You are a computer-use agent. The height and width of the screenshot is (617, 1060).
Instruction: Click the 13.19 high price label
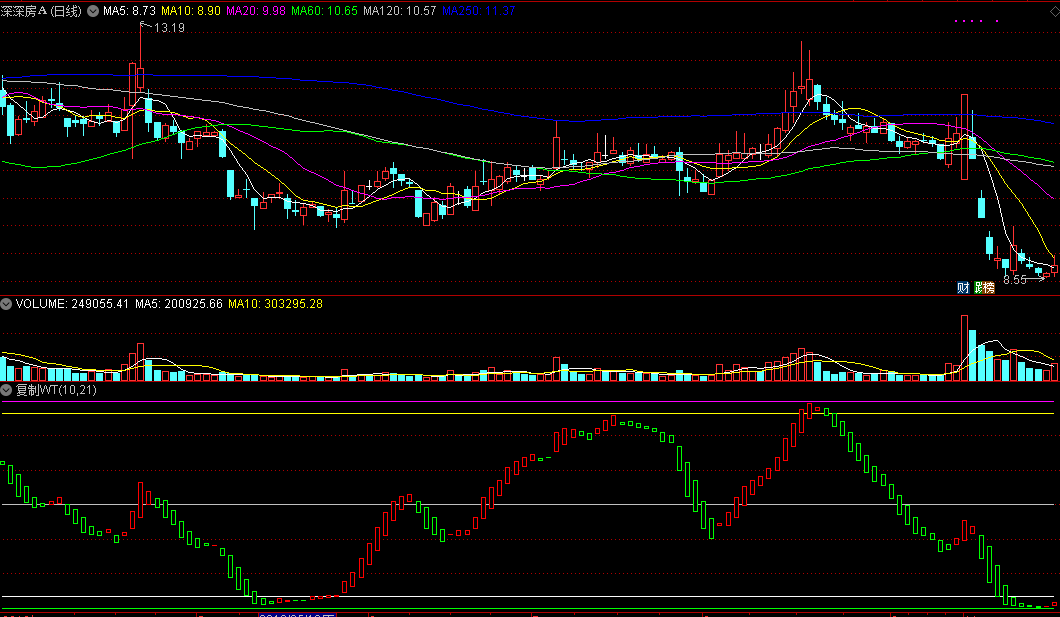[169, 28]
